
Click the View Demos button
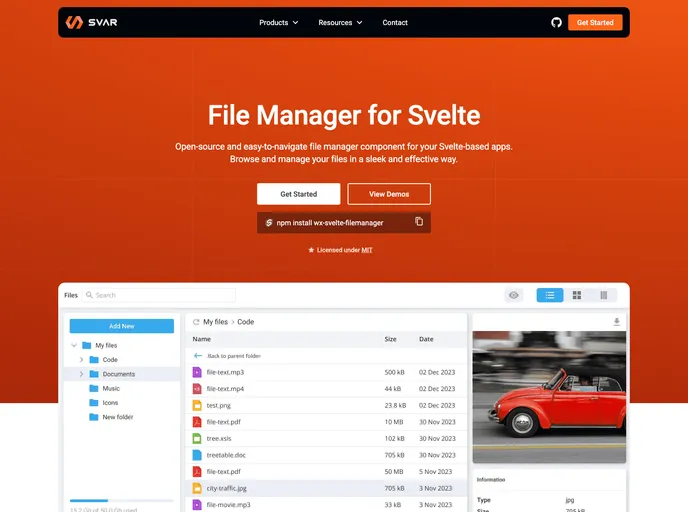pyautogui.click(x=389, y=194)
